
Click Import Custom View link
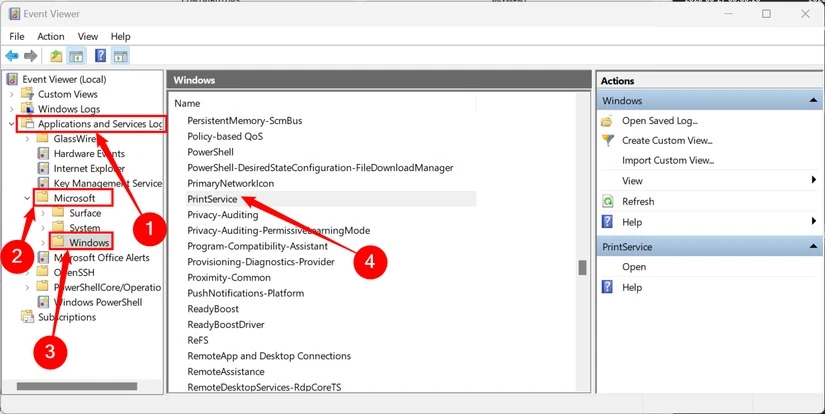(x=668, y=160)
